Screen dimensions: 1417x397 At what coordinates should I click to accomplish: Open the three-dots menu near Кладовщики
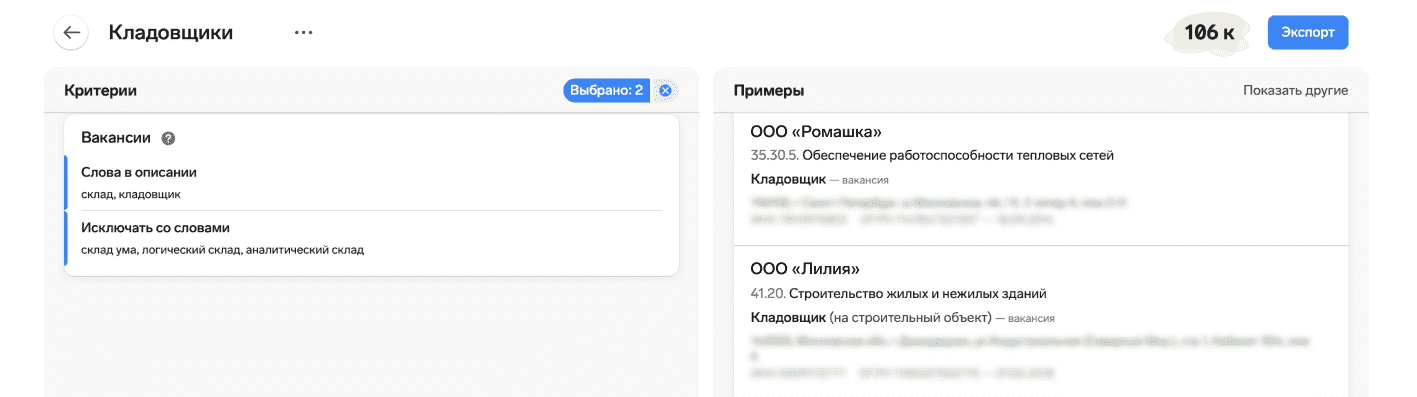304,32
